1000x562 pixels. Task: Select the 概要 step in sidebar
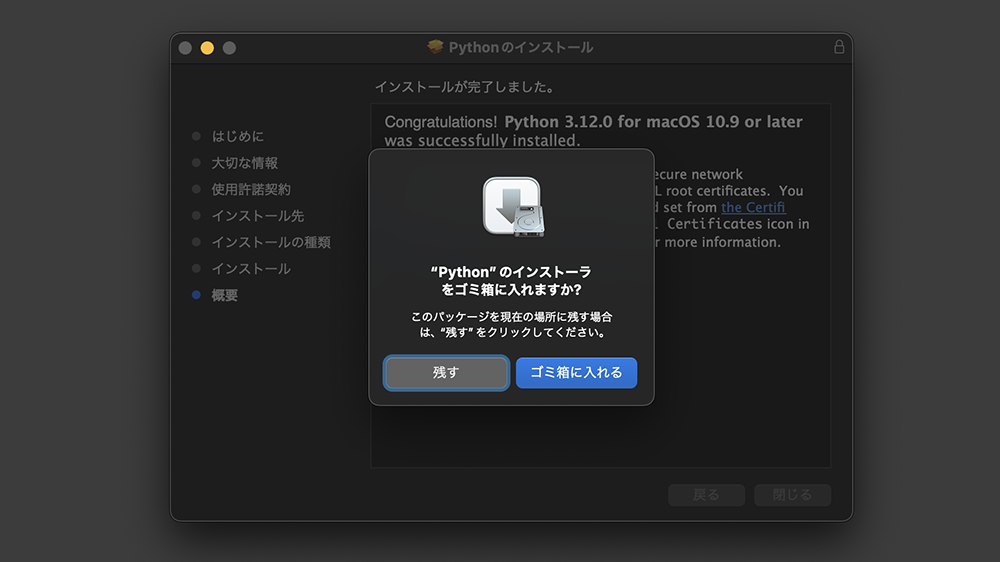[x=224, y=295]
